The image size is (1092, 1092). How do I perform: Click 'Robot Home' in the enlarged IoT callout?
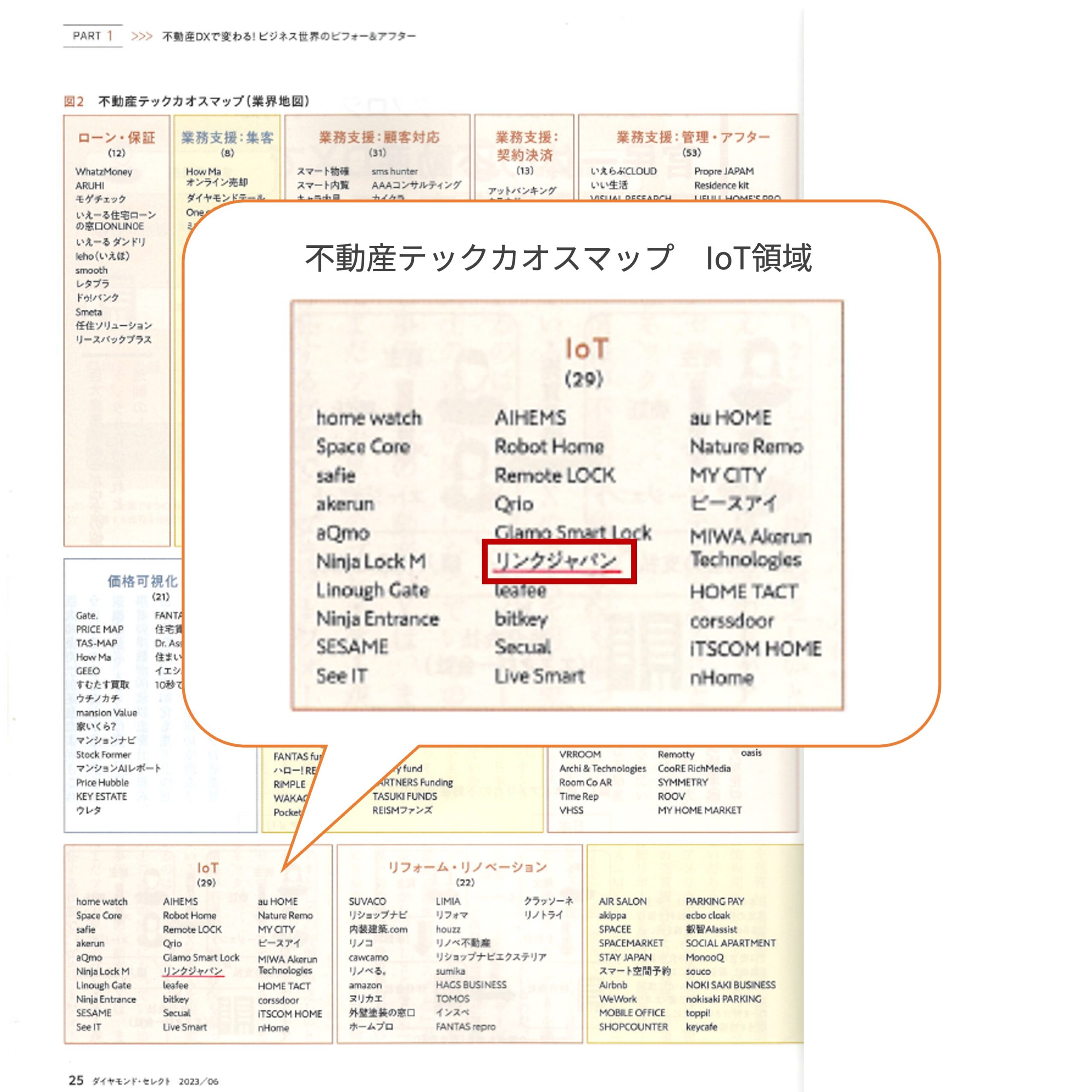point(549,447)
